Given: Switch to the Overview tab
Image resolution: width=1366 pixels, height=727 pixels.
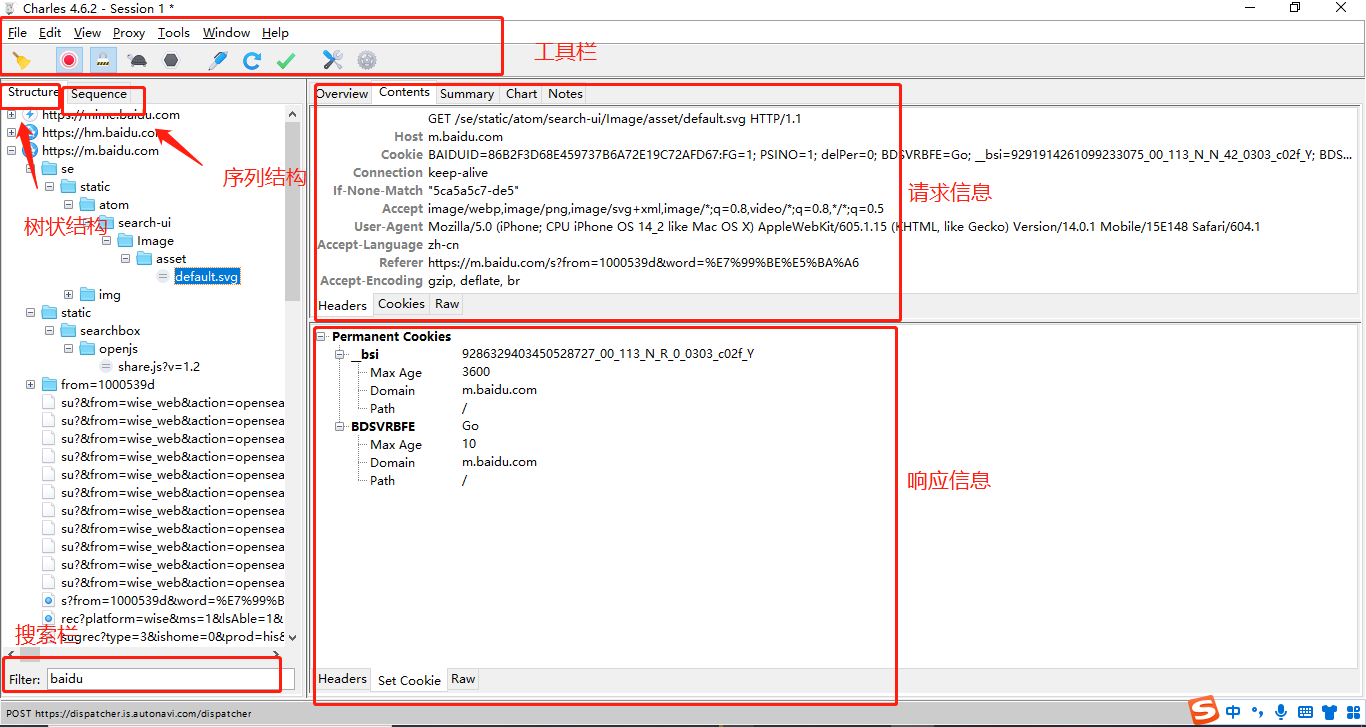Looking at the screenshot, I should pyautogui.click(x=342, y=94).
